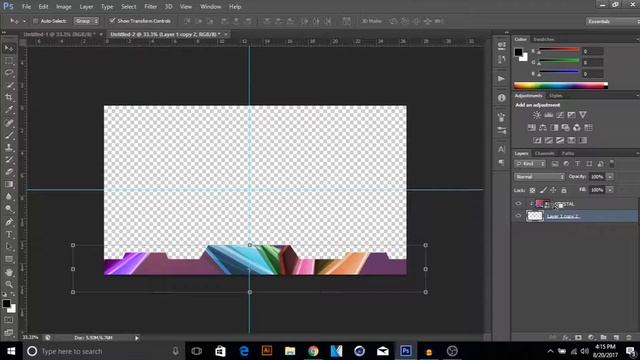
Task: Switch to the Paths tab
Action: 568,153
